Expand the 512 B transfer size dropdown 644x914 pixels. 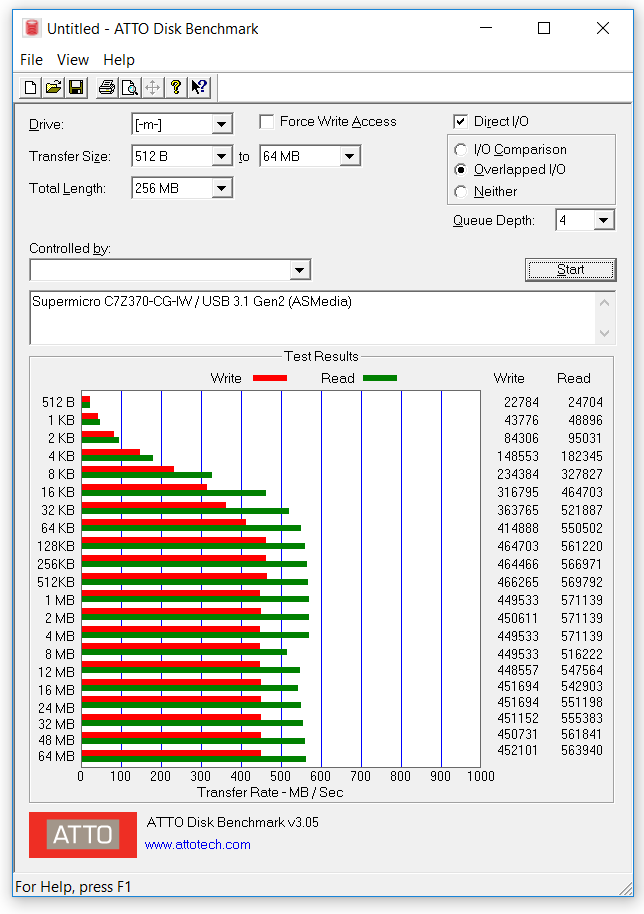point(221,156)
